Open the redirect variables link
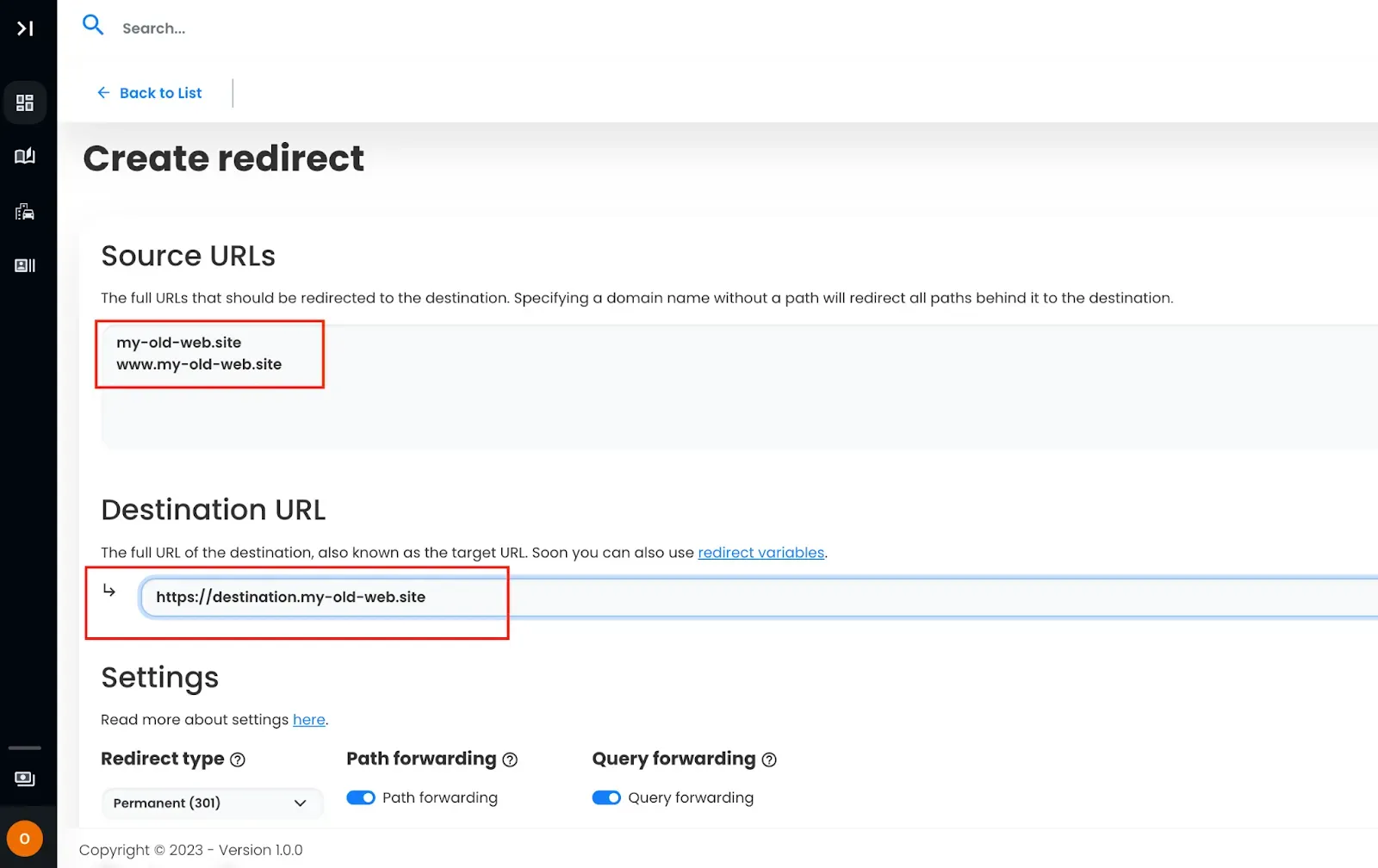 pos(760,552)
